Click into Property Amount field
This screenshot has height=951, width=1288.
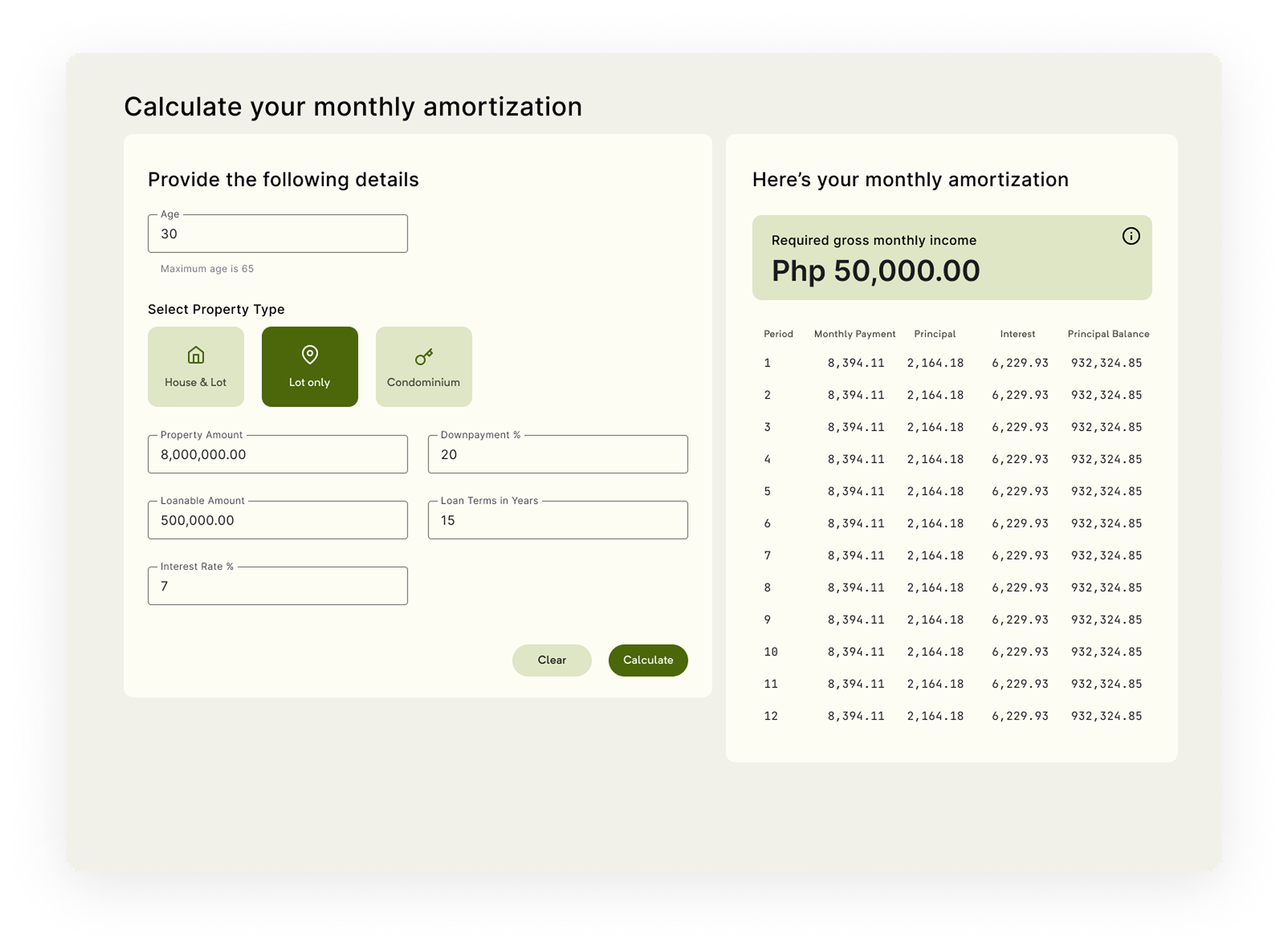coord(277,455)
